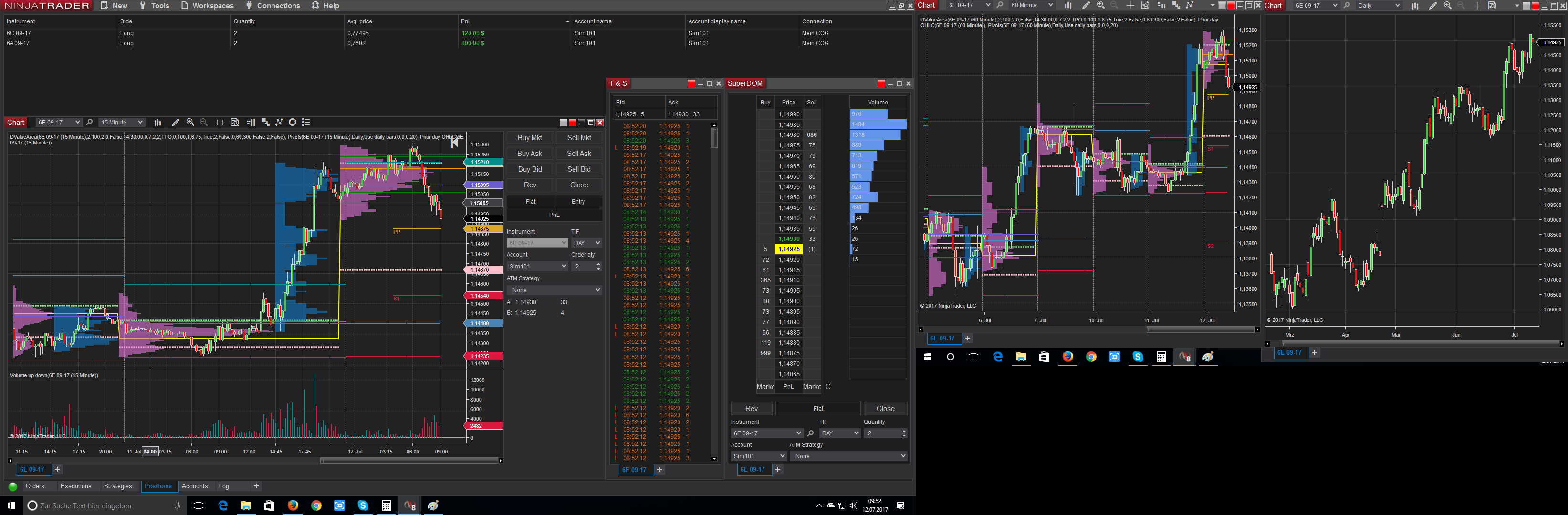Open Firefox from the left taskbar
This screenshot has width=1568, height=515.
tap(293, 505)
